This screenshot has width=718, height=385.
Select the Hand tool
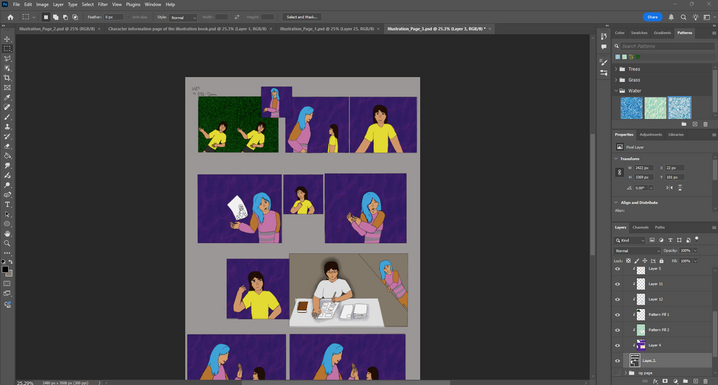(7, 234)
